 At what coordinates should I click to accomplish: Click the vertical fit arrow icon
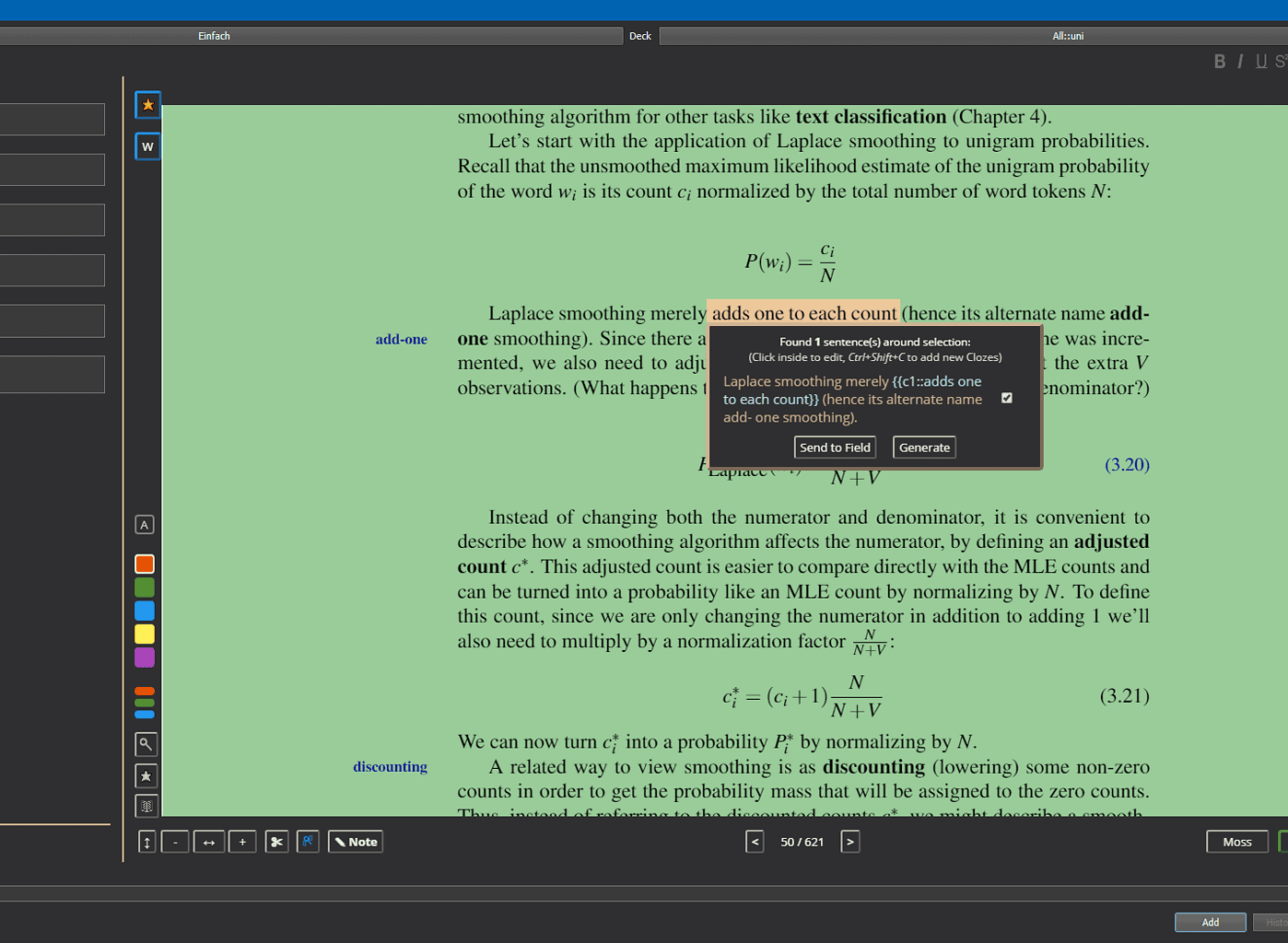tap(146, 842)
